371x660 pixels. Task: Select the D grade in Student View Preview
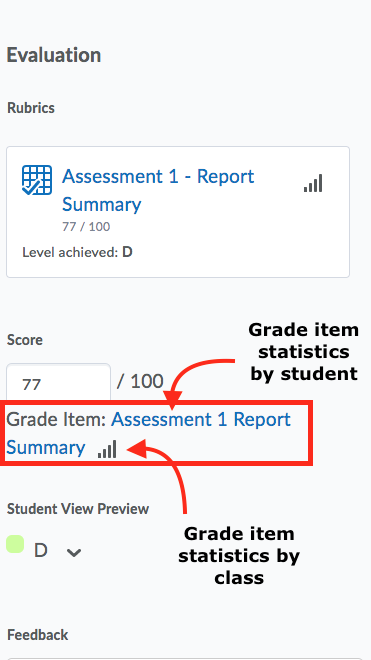point(41,551)
